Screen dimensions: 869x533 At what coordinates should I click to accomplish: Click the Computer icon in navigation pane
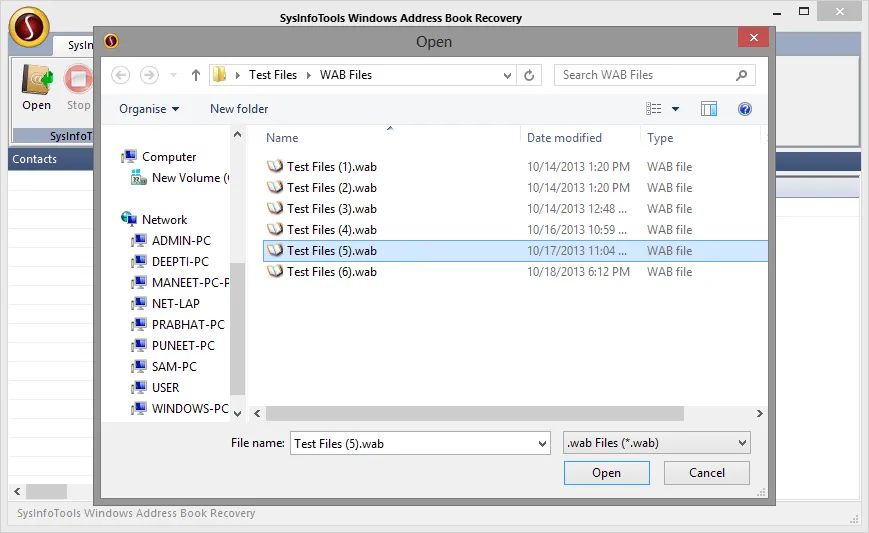click(x=129, y=157)
